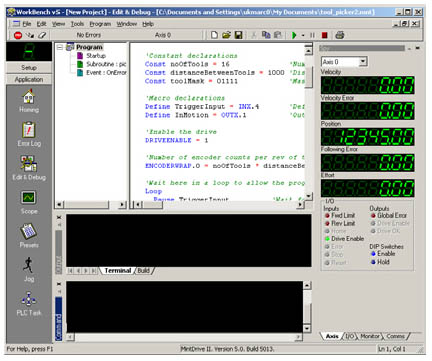Create a new file with the blank page icon

pos(214,35)
